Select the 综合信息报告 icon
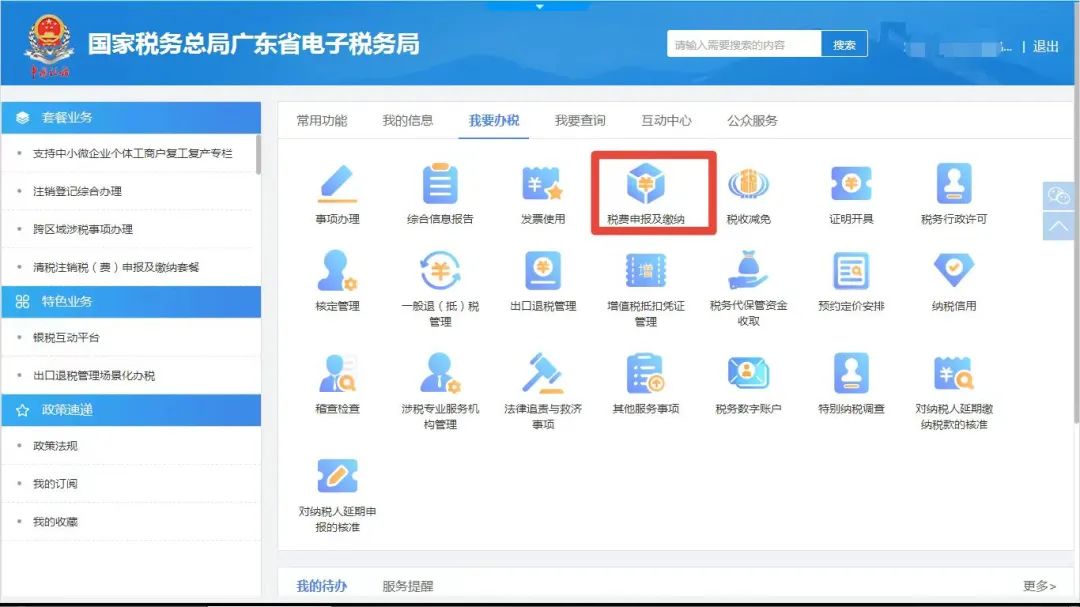The height and width of the screenshot is (607, 1080). (440, 184)
